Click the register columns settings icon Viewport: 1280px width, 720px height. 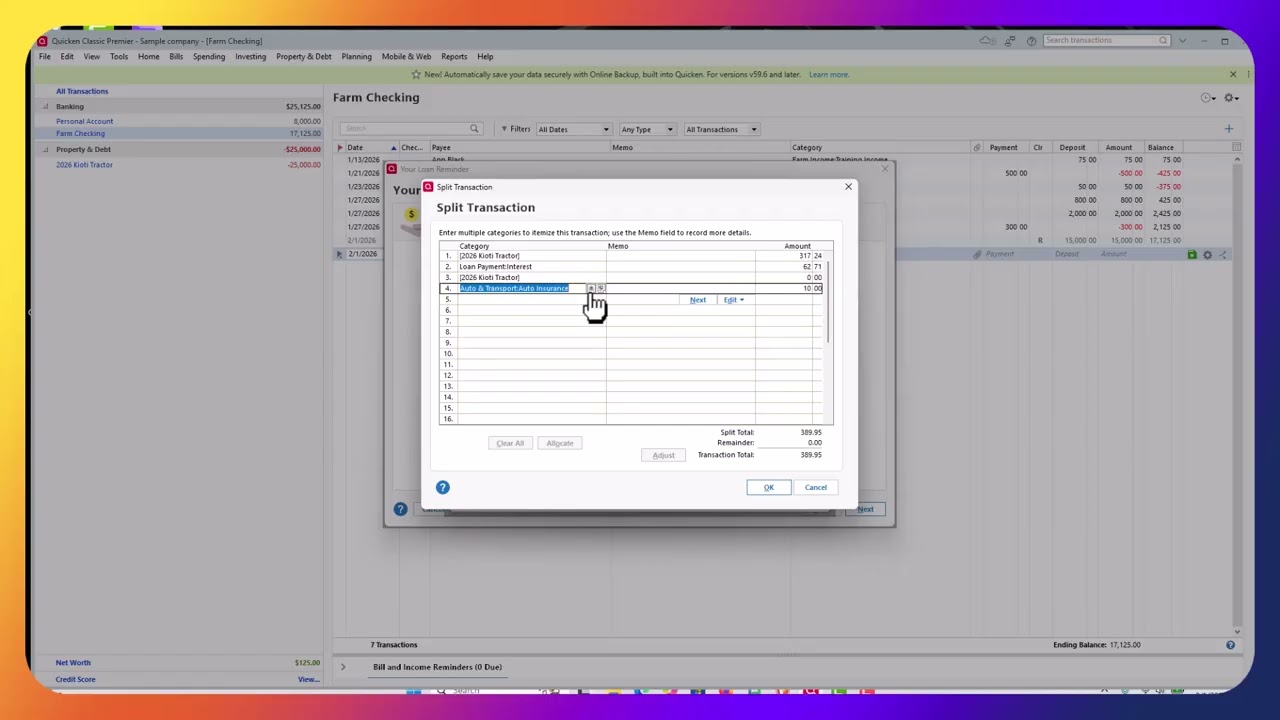coord(1236,147)
